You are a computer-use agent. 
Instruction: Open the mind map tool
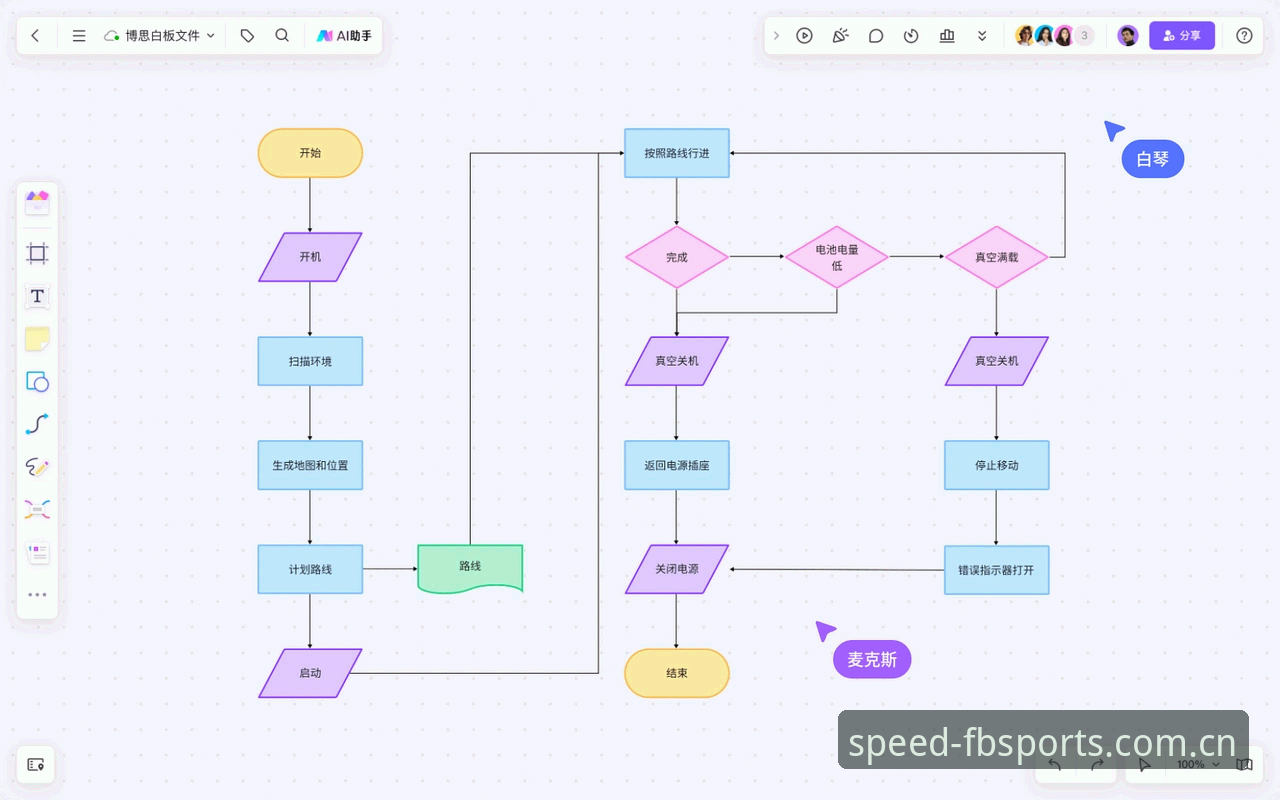37,510
